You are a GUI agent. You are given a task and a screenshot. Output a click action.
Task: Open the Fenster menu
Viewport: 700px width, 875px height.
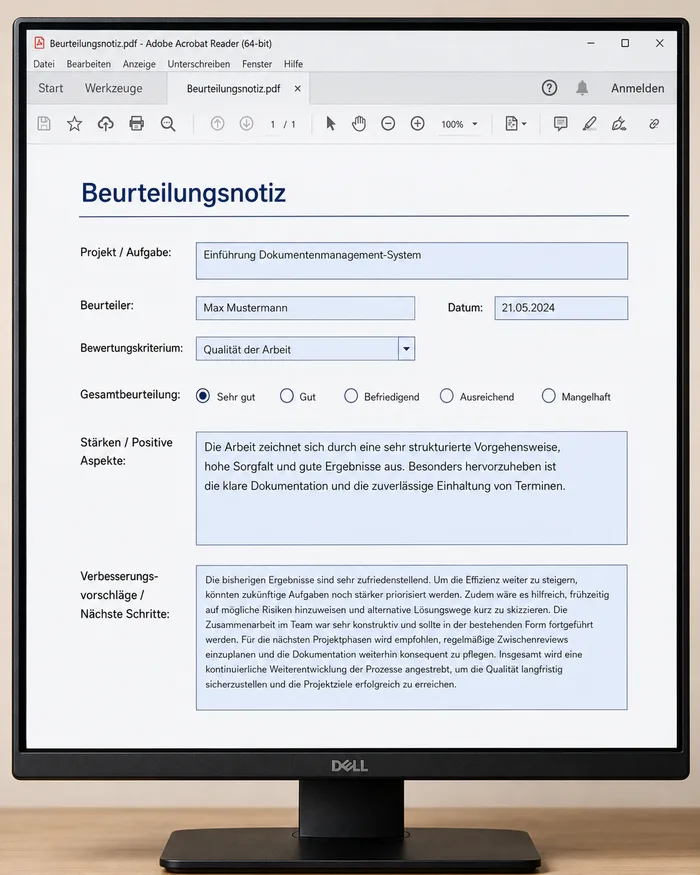click(x=257, y=64)
